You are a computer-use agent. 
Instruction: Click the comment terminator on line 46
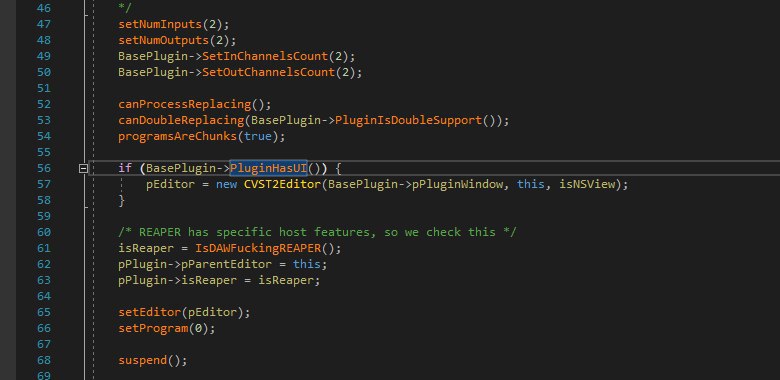coord(125,8)
